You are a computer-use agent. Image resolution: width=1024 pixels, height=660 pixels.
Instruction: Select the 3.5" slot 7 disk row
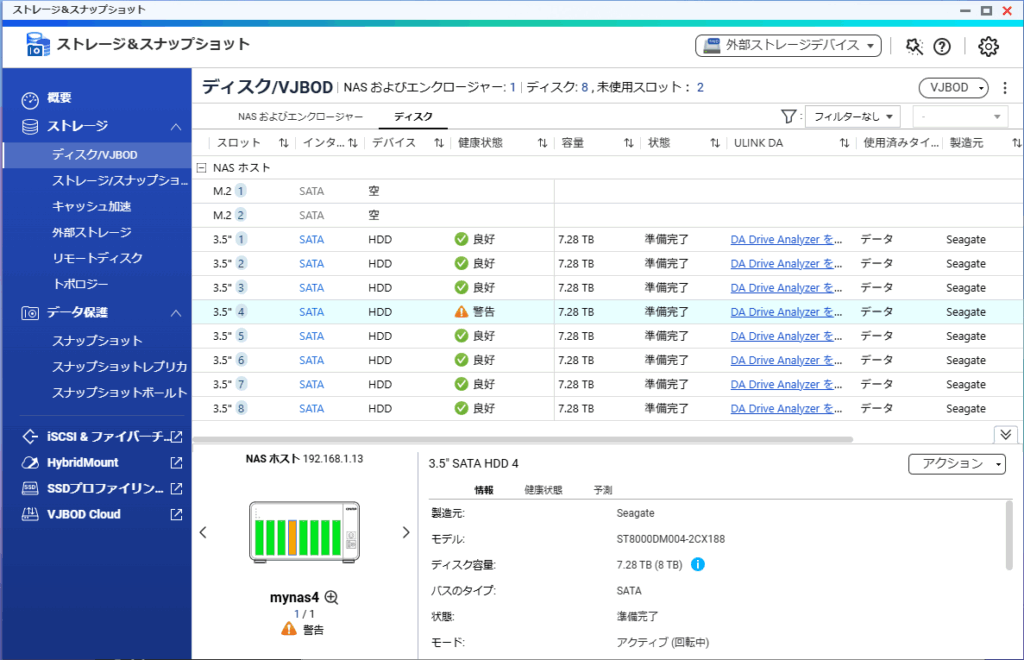pyautogui.click(x=608, y=385)
